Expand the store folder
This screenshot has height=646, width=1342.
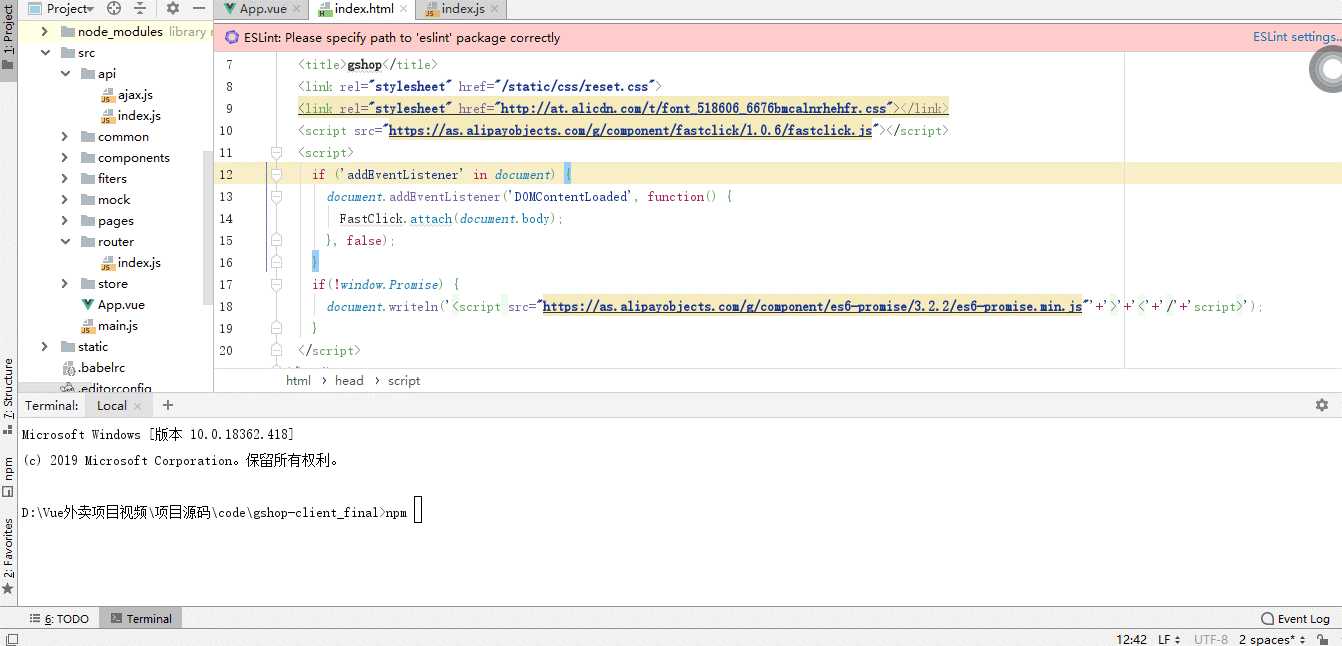(65, 284)
